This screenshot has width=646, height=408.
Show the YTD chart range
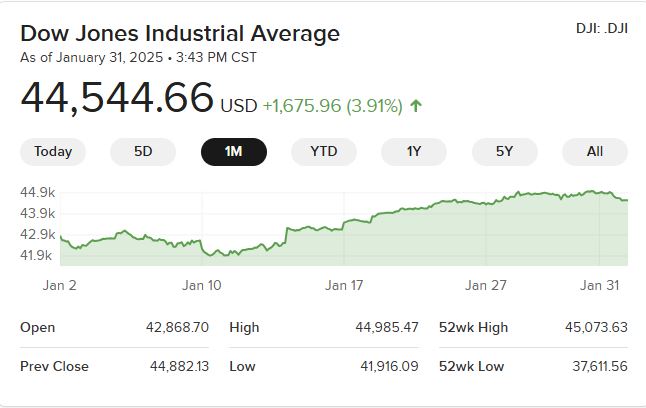click(323, 151)
